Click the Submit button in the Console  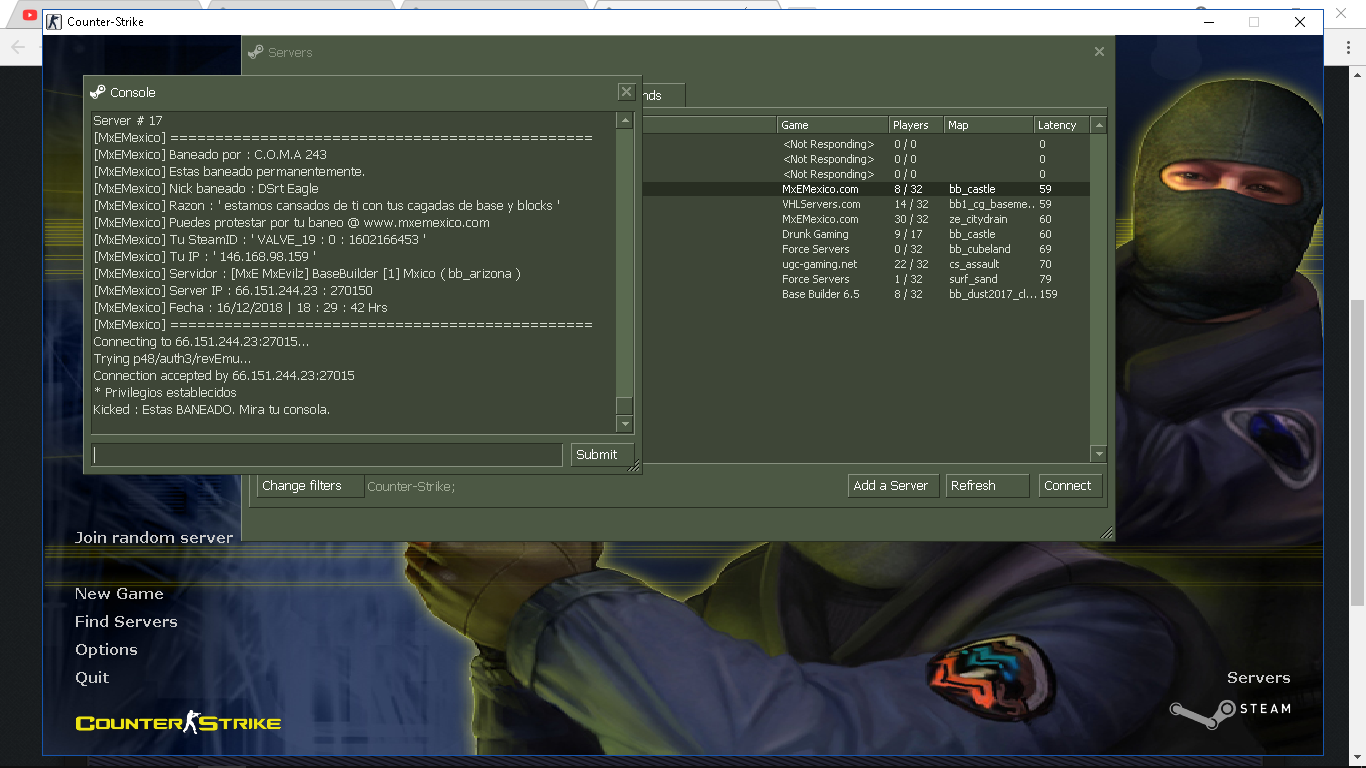tap(602, 454)
